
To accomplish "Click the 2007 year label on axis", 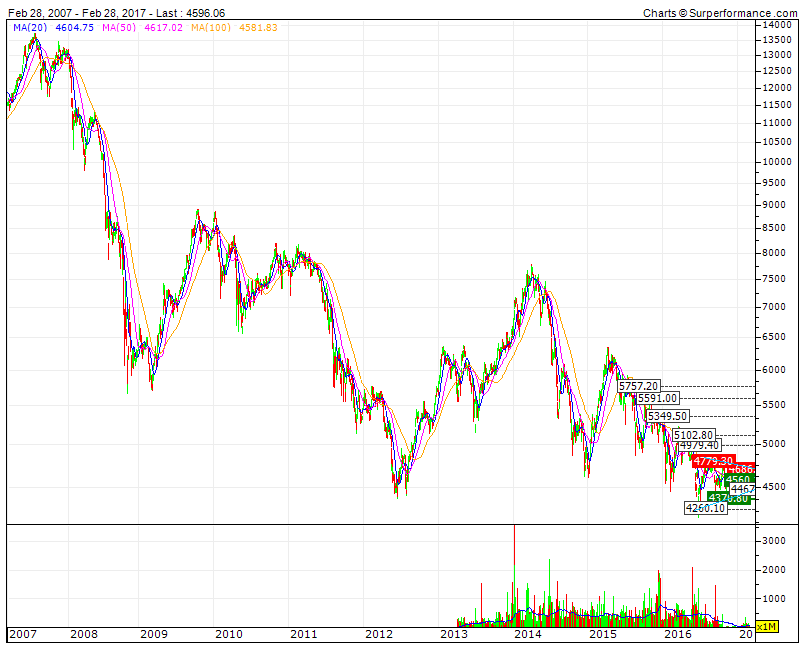I will pos(23,634).
